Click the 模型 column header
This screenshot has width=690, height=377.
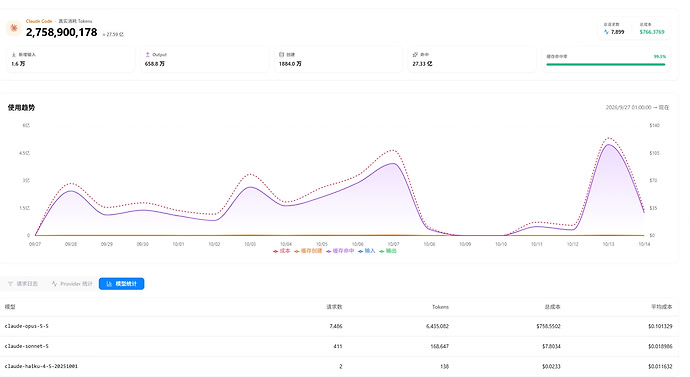(x=10, y=307)
